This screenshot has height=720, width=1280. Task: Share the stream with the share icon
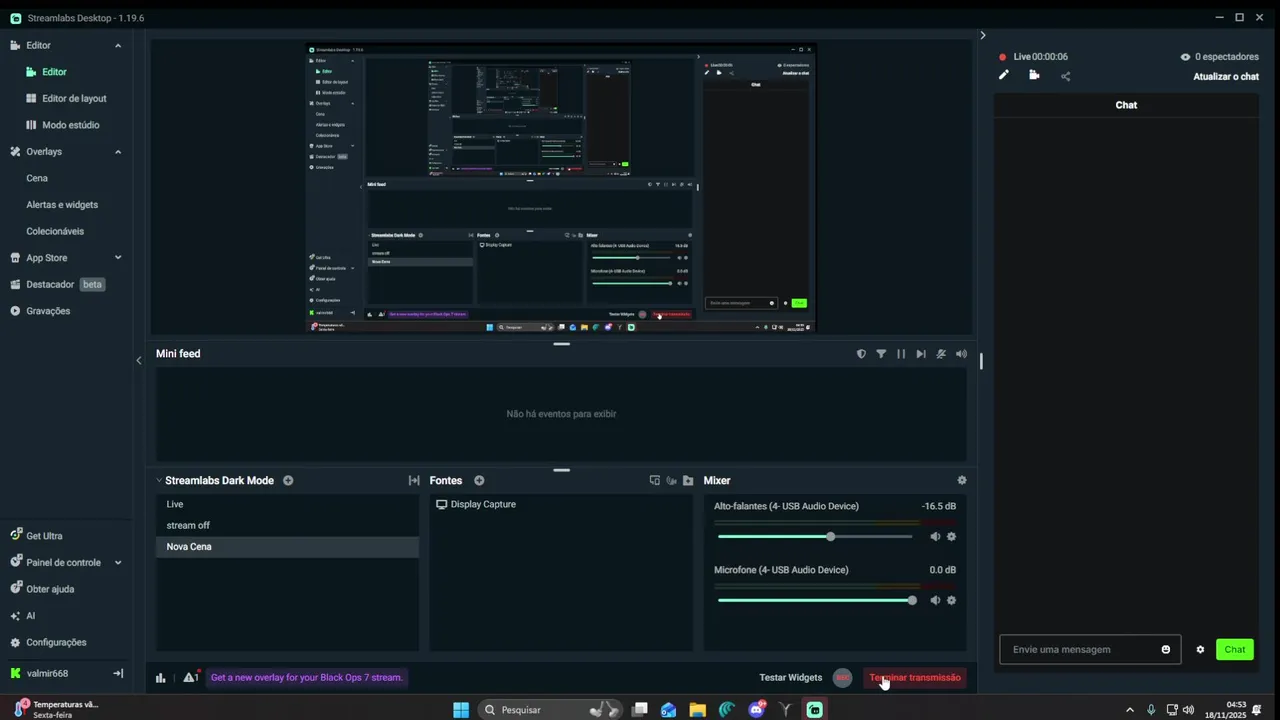[x=1065, y=76]
